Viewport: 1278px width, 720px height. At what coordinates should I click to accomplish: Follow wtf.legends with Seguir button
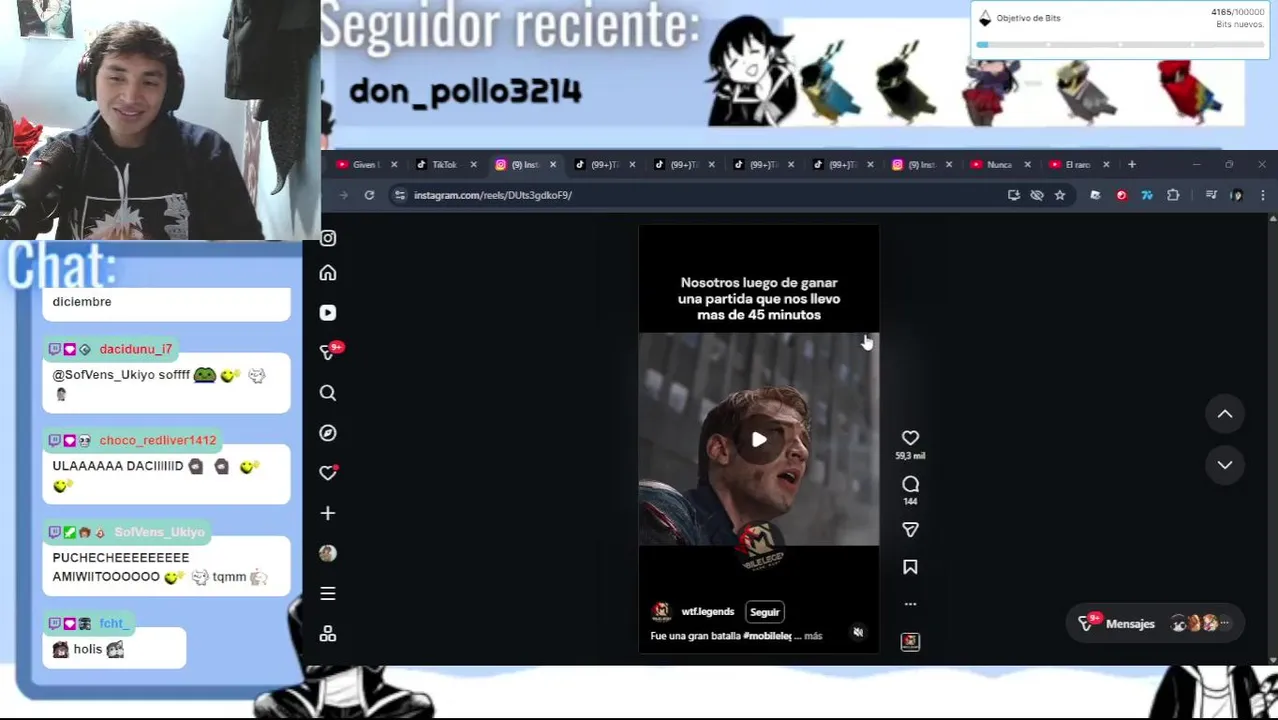pyautogui.click(x=765, y=612)
